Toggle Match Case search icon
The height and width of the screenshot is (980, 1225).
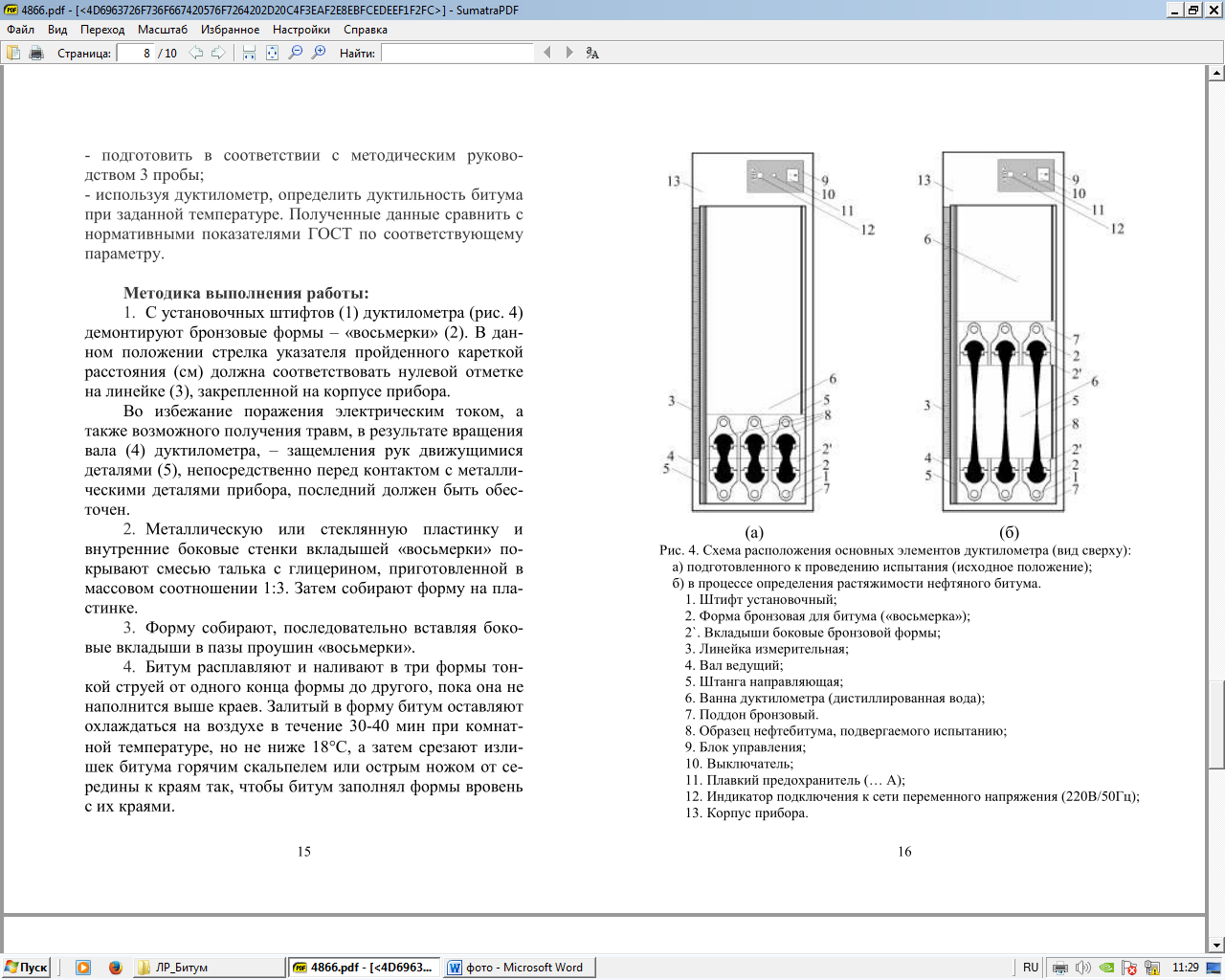click(592, 53)
